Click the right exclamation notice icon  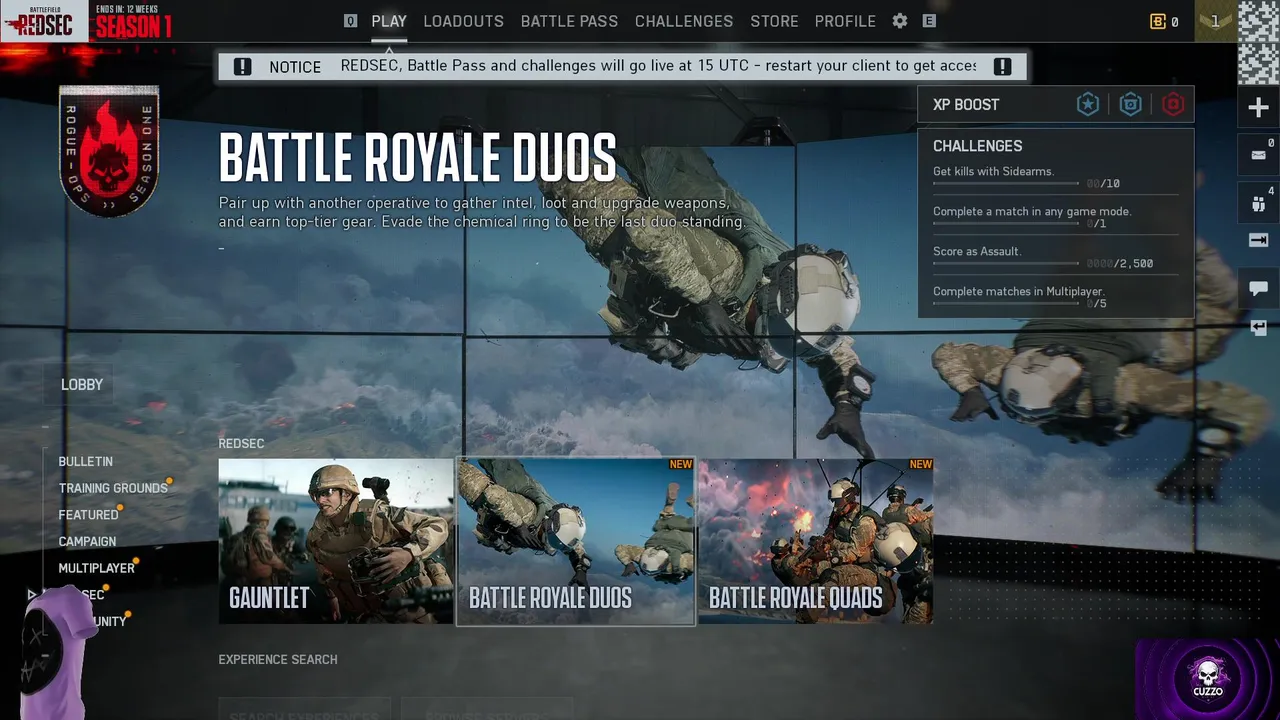[1002, 67]
